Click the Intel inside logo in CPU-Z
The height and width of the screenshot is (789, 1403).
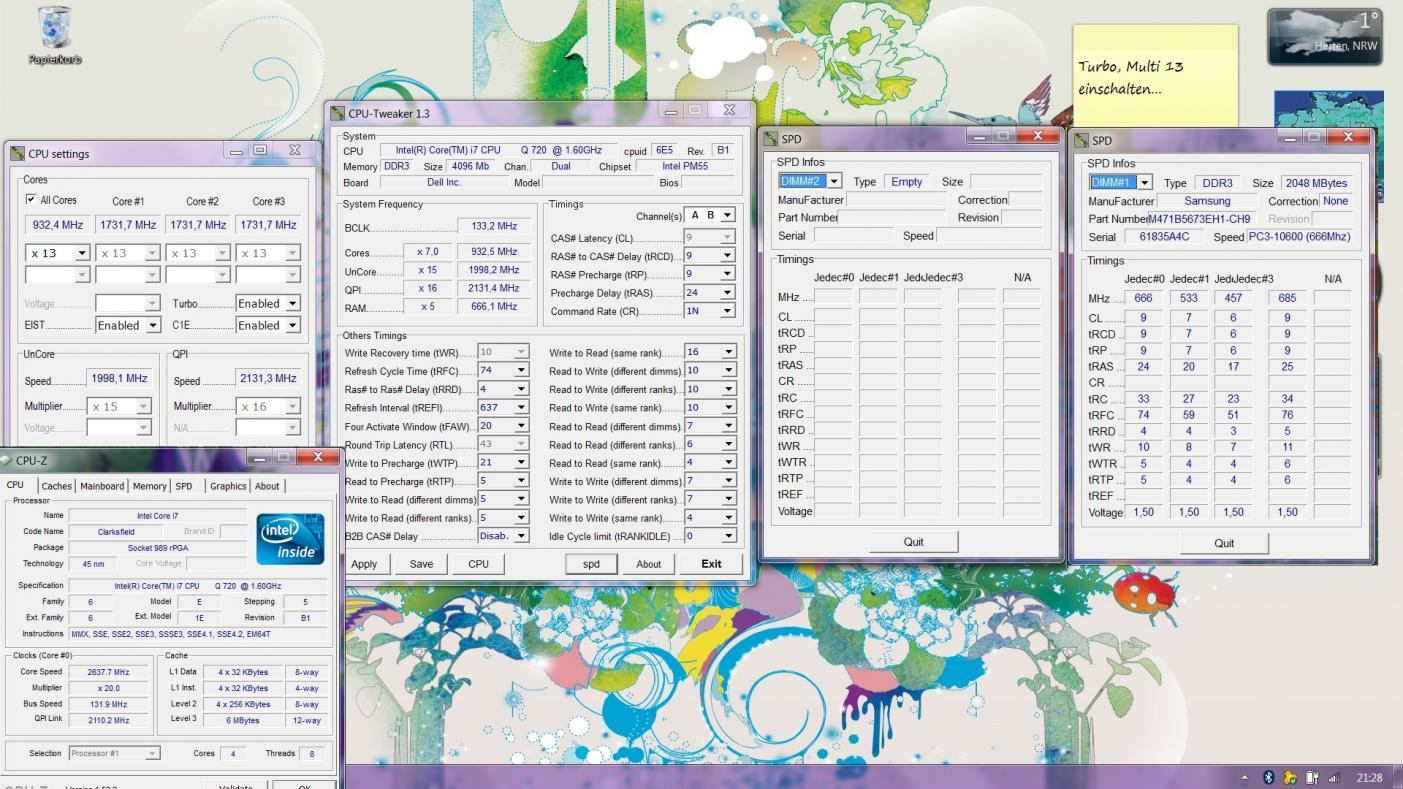point(290,539)
